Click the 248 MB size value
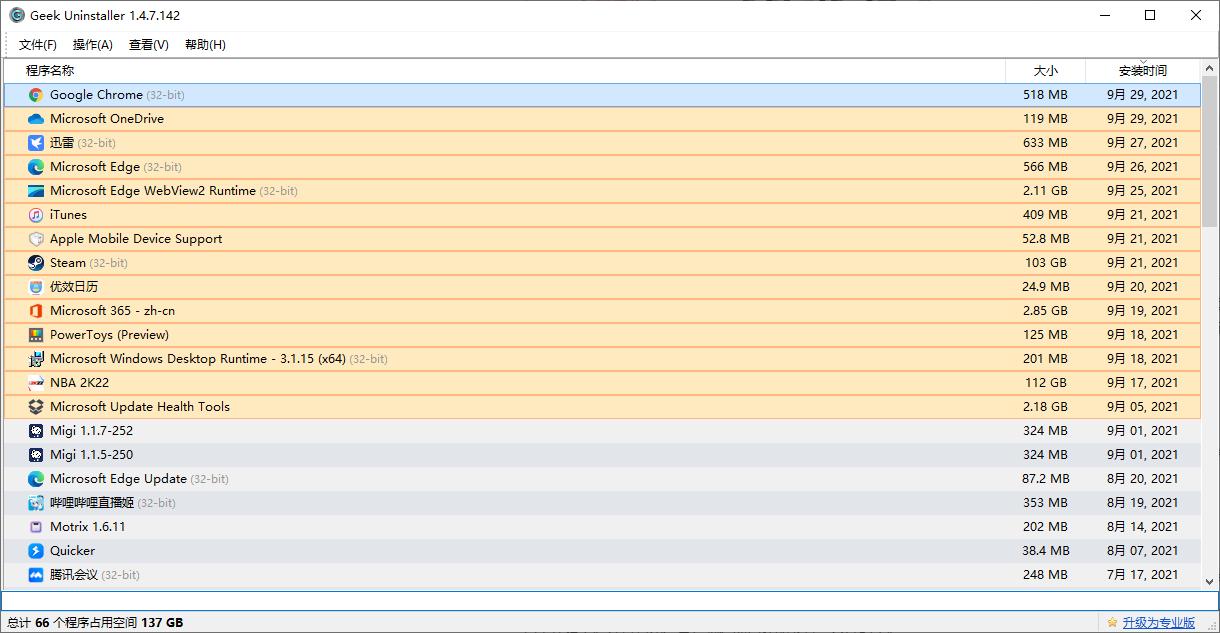This screenshot has width=1220, height=633. tap(1045, 575)
